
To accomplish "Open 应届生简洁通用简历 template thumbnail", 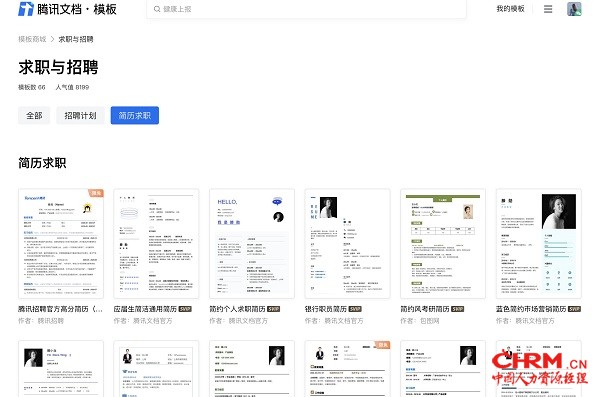I will pyautogui.click(x=156, y=243).
